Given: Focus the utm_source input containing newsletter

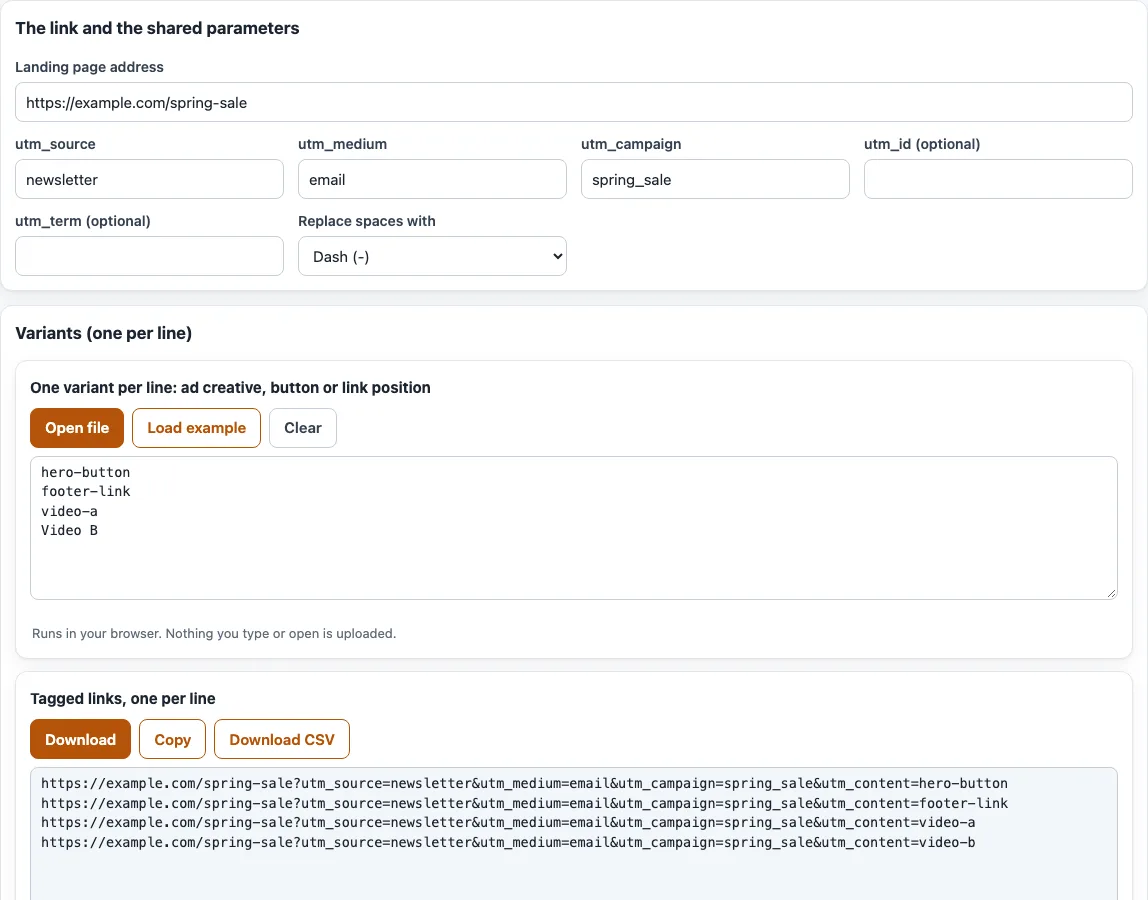Looking at the screenshot, I should click(149, 179).
